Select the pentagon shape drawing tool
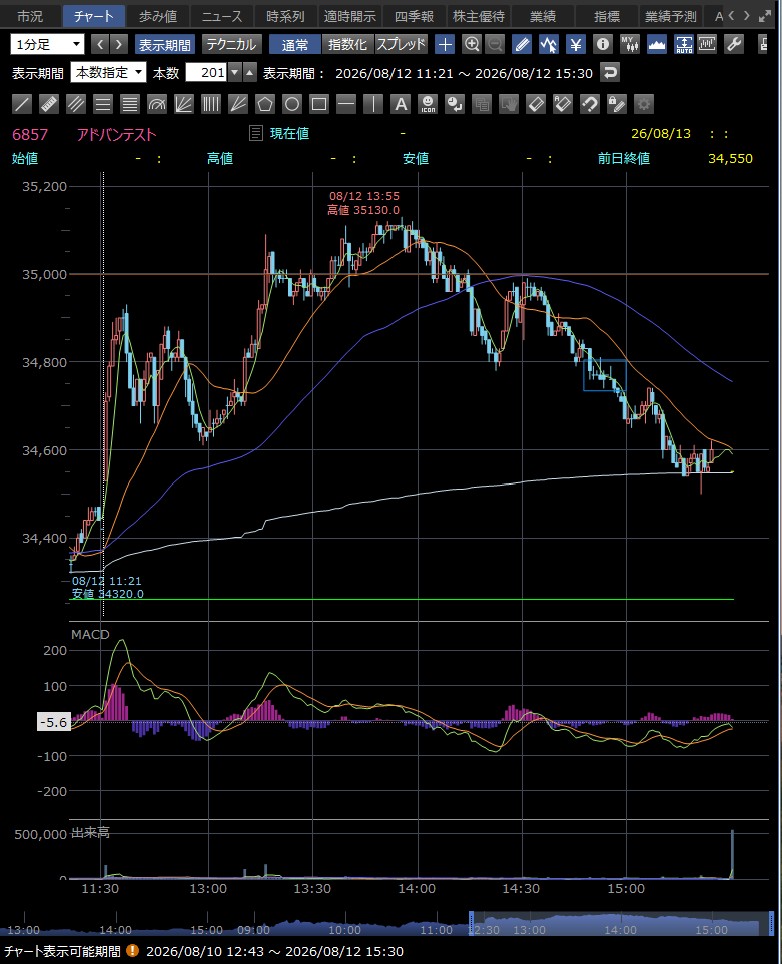Screen dimensions: 782x964 (x=265, y=104)
